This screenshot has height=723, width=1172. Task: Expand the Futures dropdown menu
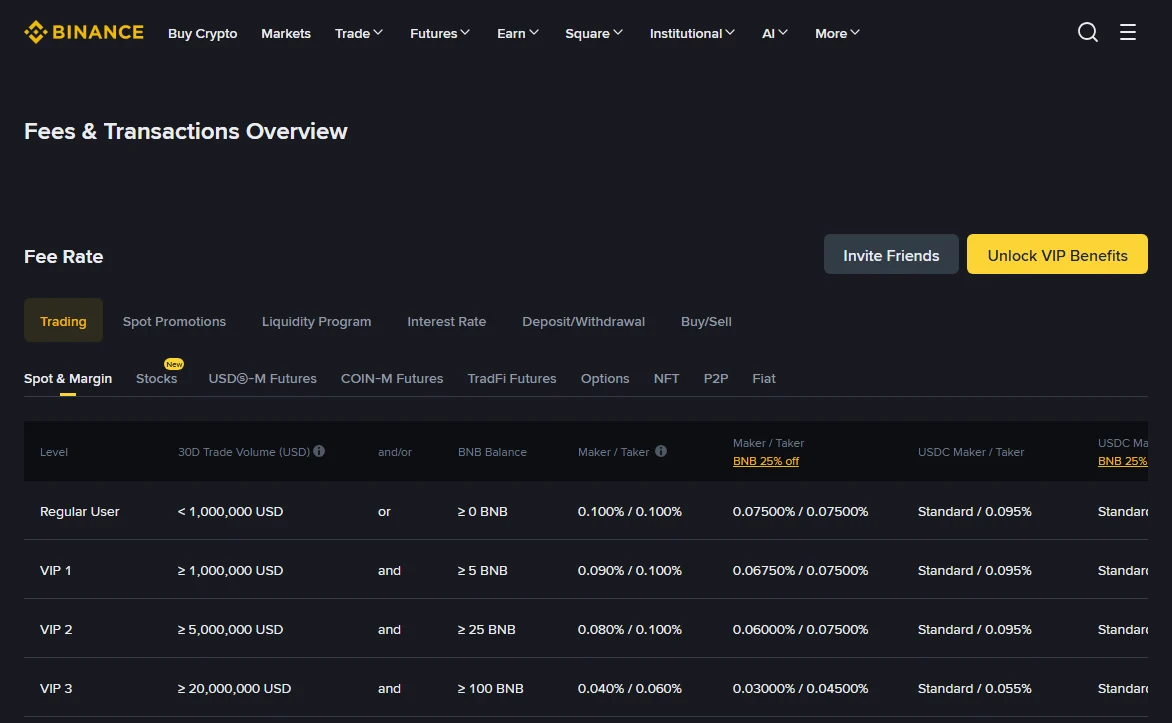pyautogui.click(x=440, y=33)
